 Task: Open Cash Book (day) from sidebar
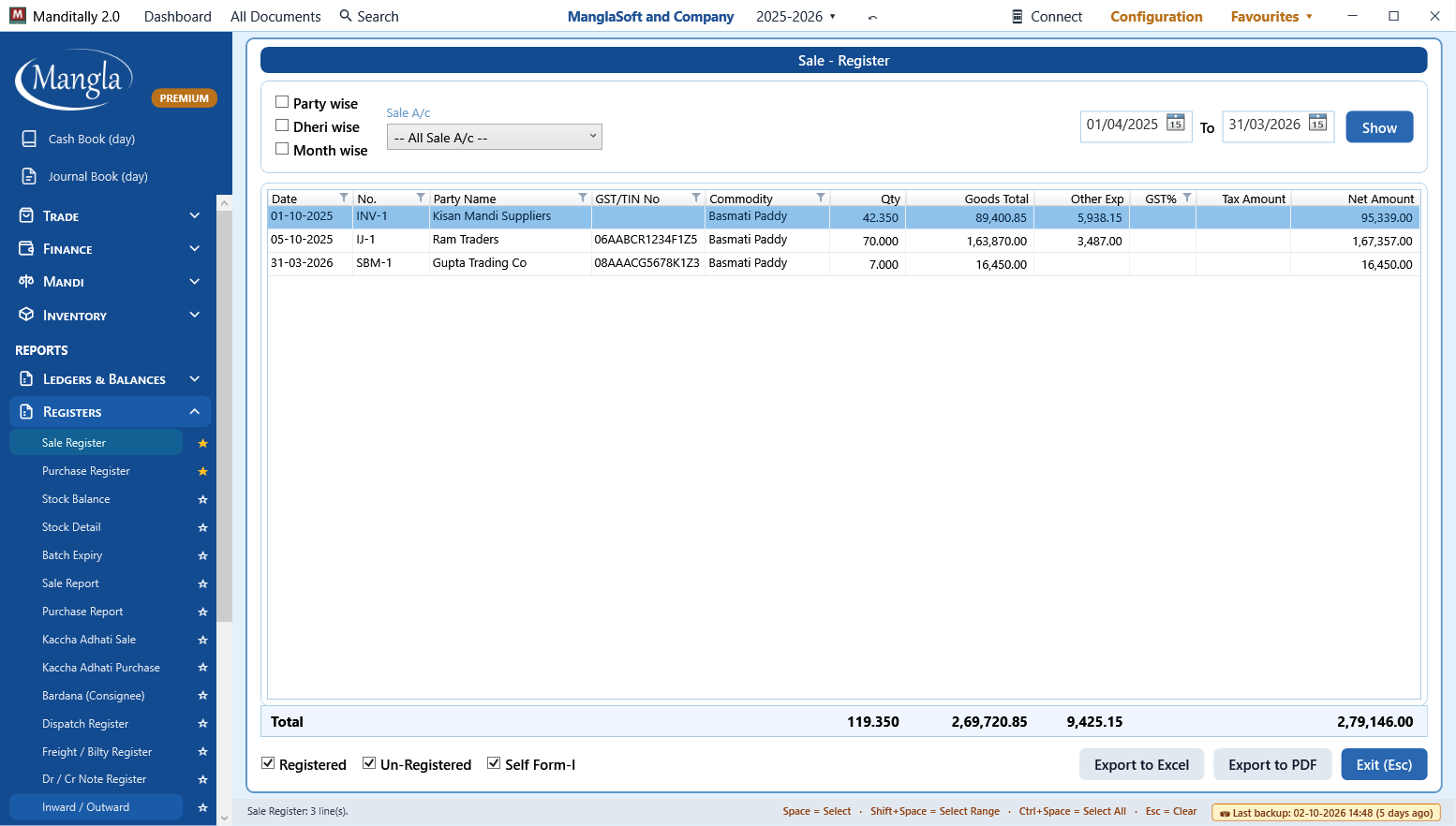(x=92, y=139)
